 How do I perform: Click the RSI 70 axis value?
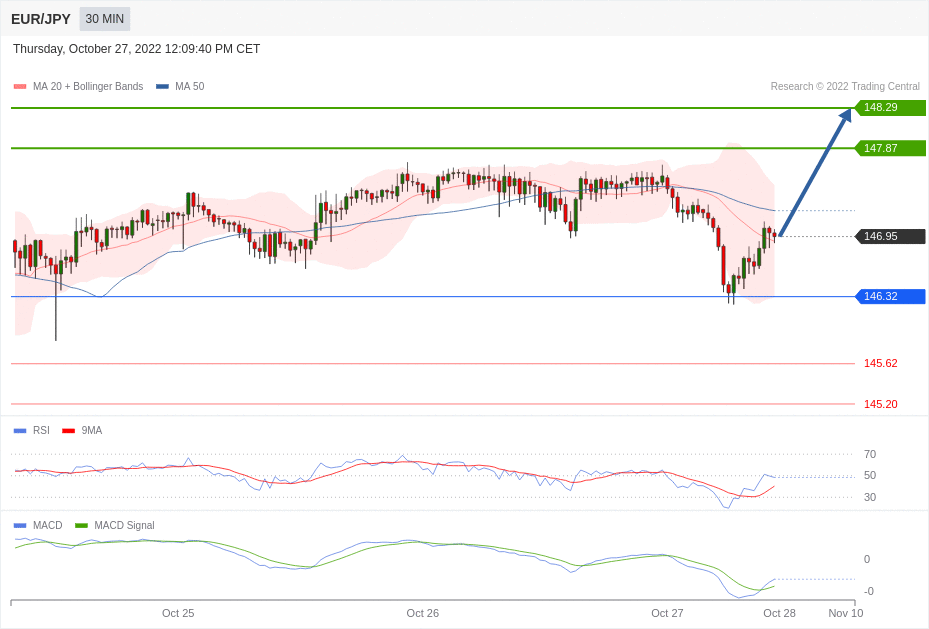click(870, 454)
